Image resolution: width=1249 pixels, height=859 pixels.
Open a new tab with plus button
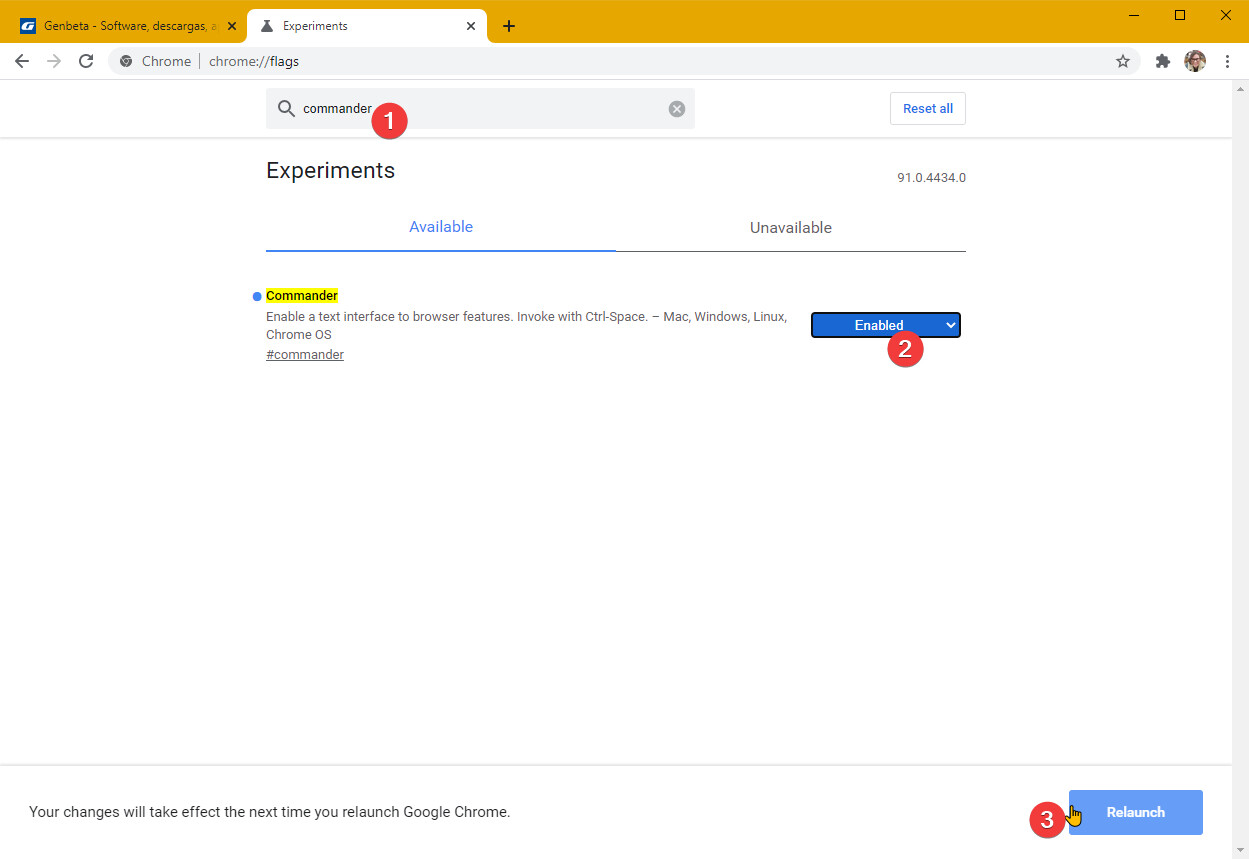point(509,26)
